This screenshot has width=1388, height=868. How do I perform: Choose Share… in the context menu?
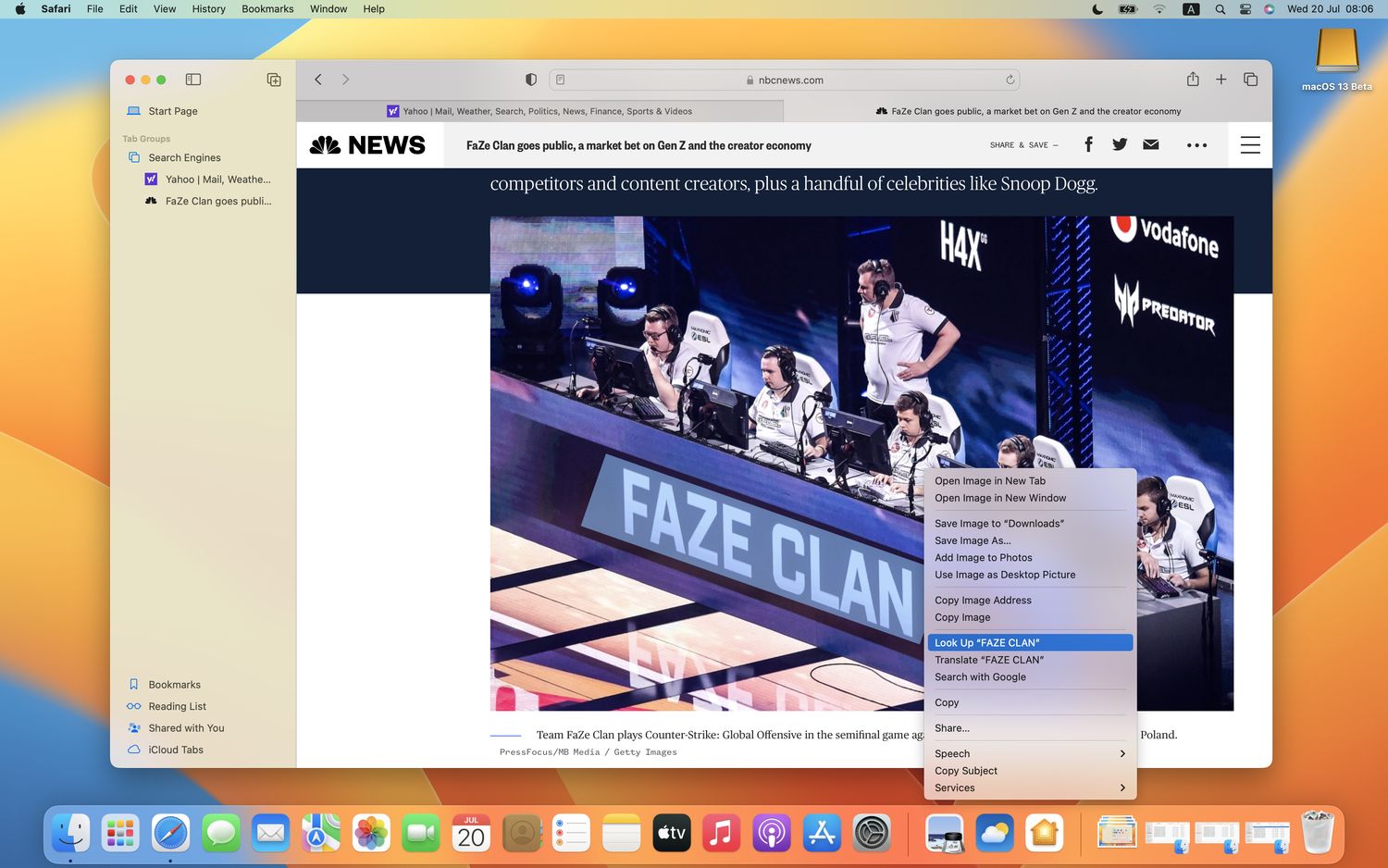tap(1030, 728)
